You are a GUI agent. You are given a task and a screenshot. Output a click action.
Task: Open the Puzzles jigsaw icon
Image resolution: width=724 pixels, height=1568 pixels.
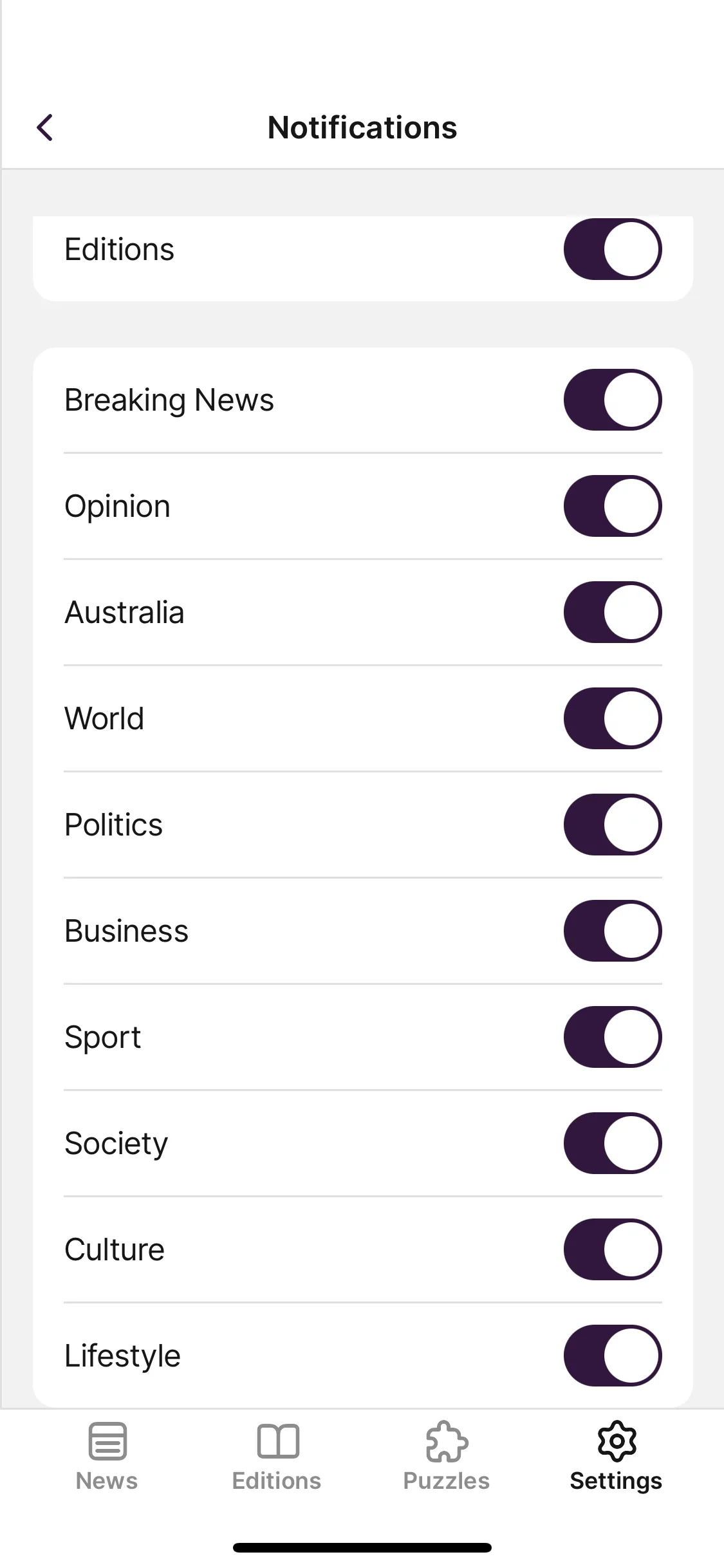[x=447, y=1441]
